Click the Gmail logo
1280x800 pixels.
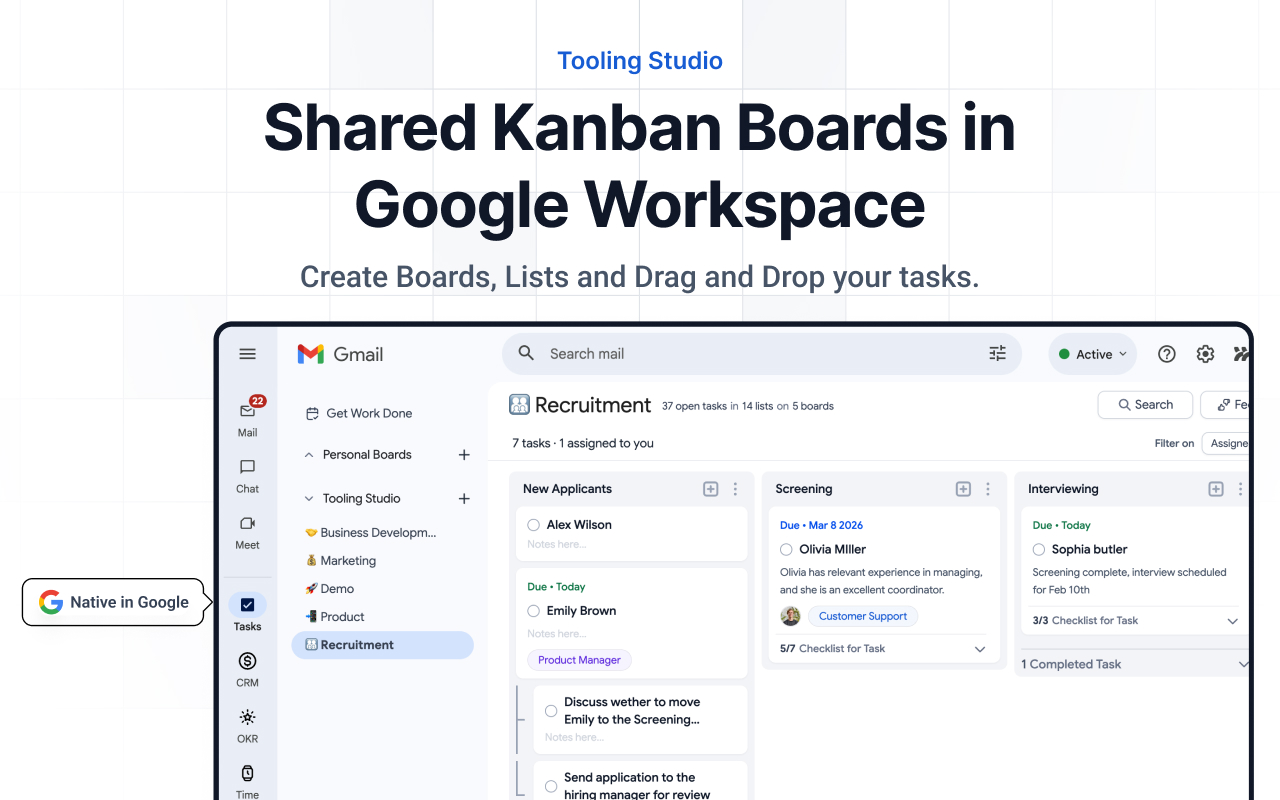341,354
